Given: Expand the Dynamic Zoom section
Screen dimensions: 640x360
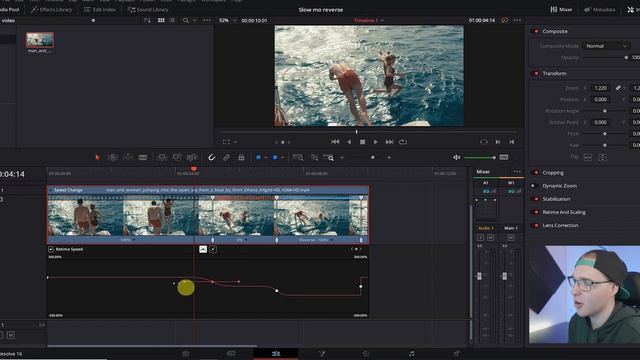Looking at the screenshot, I should click(x=560, y=186).
